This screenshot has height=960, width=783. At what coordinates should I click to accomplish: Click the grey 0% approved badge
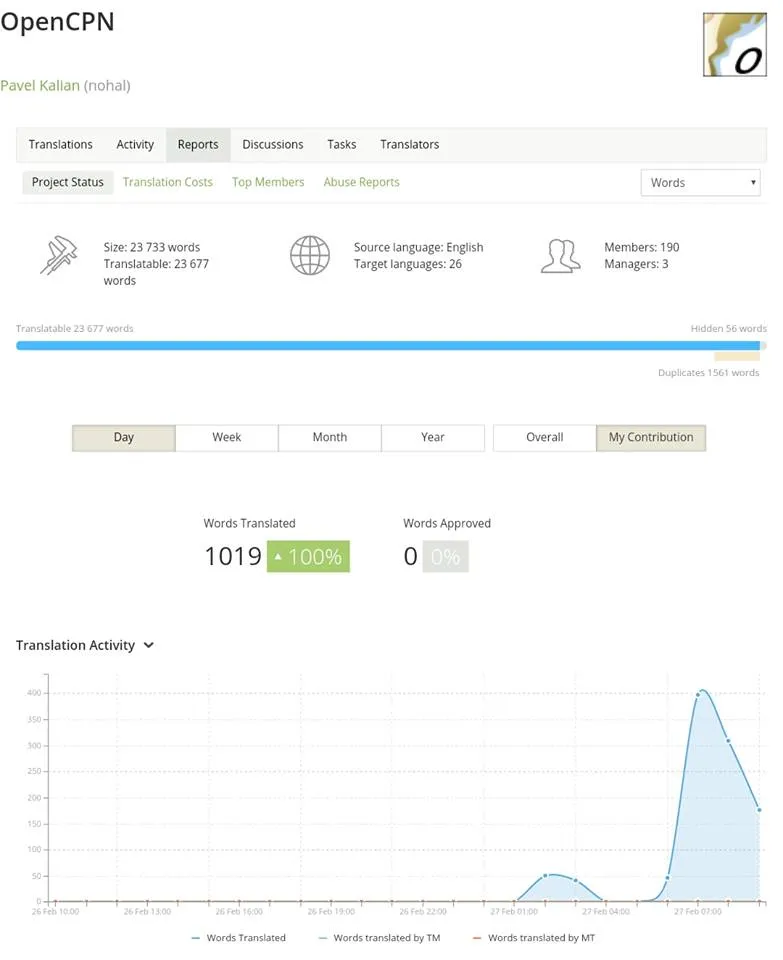tap(445, 557)
